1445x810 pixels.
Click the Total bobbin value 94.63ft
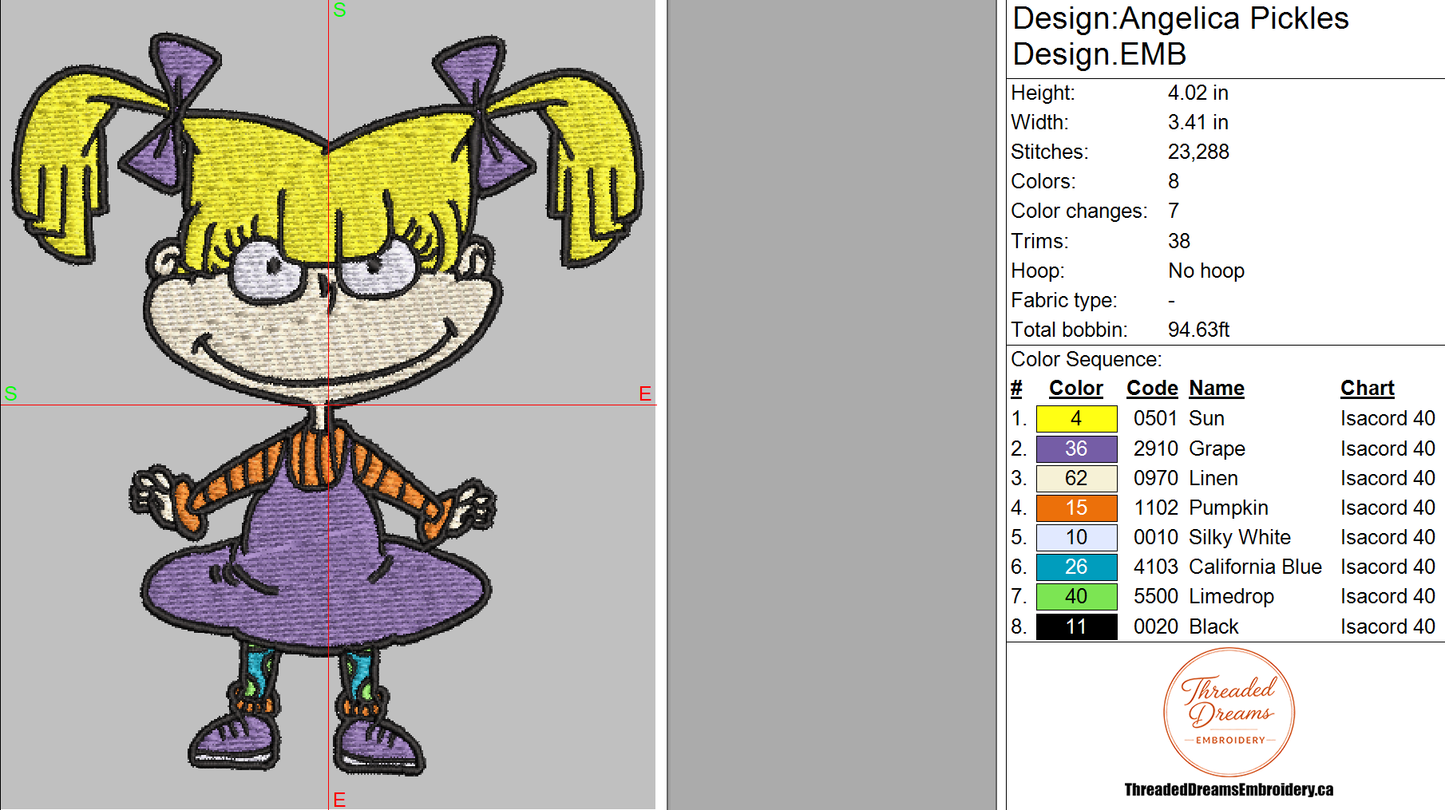1199,330
